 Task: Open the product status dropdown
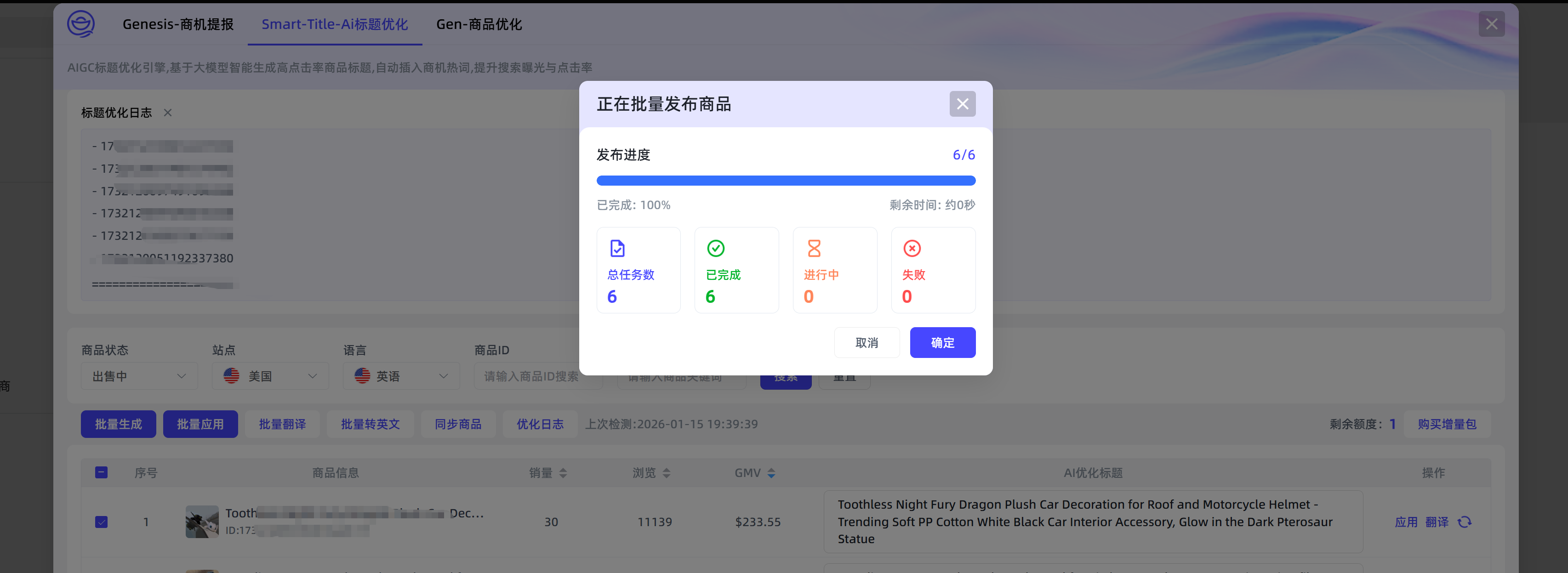click(139, 376)
